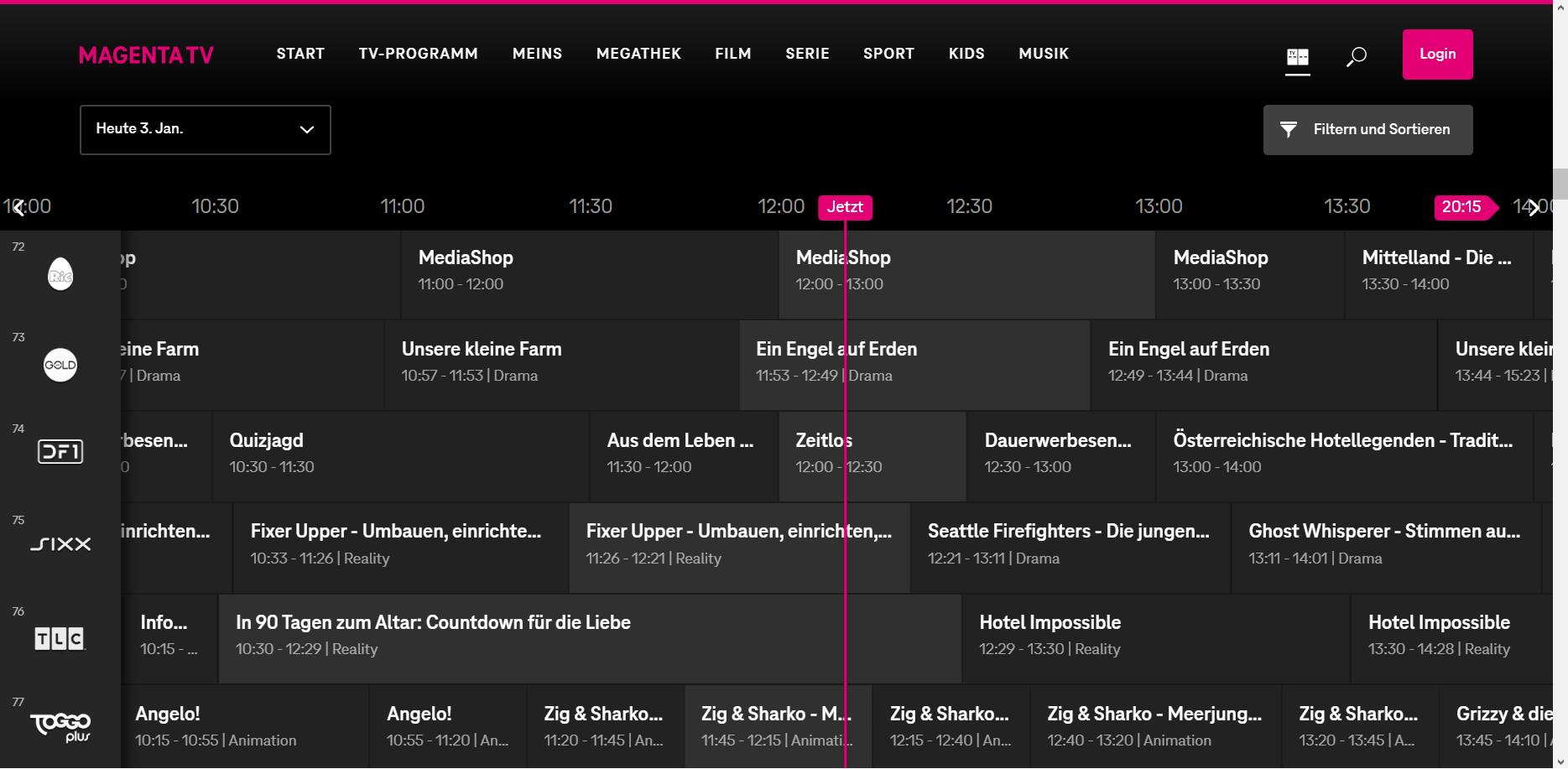Open Filtern und Sortieren
This screenshot has height=769, width=1568.
1368,130
